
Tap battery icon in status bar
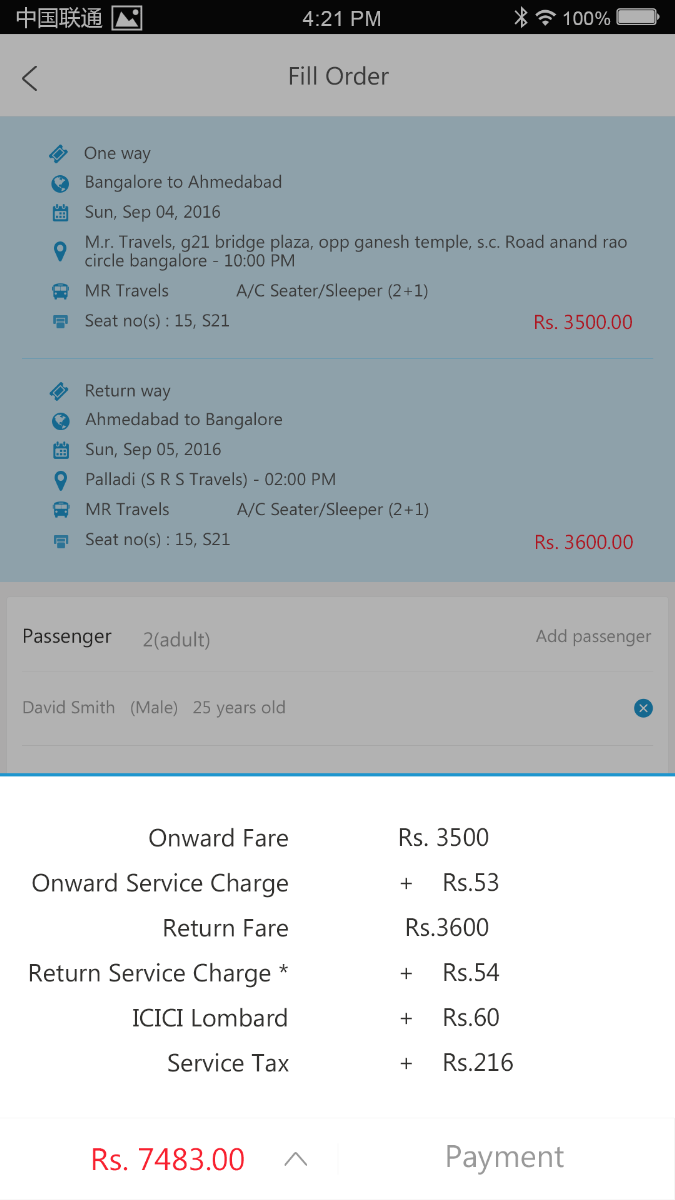[637, 18]
